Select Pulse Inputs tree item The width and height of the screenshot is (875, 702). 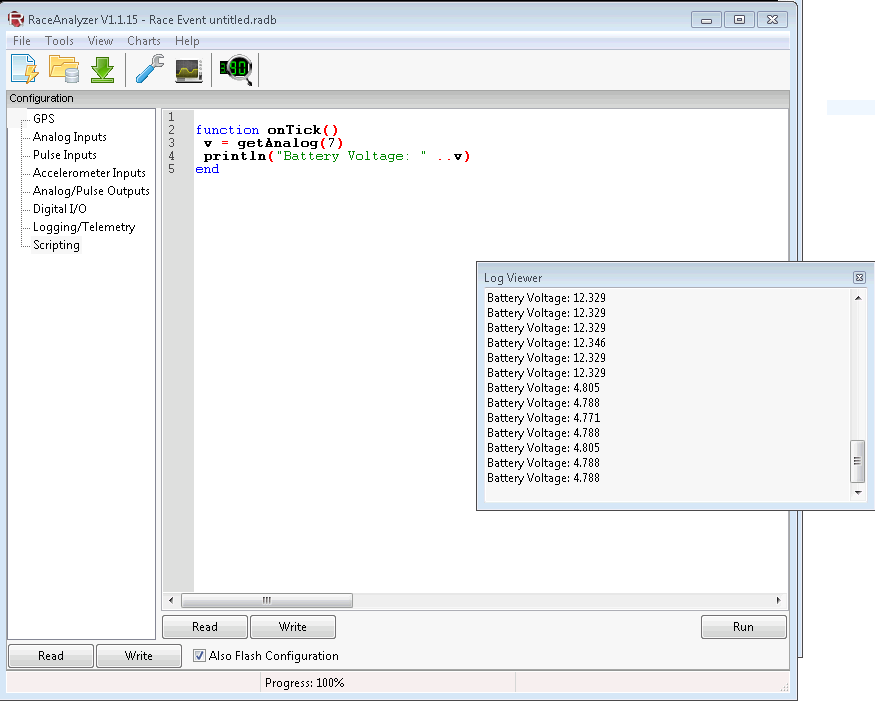[65, 155]
